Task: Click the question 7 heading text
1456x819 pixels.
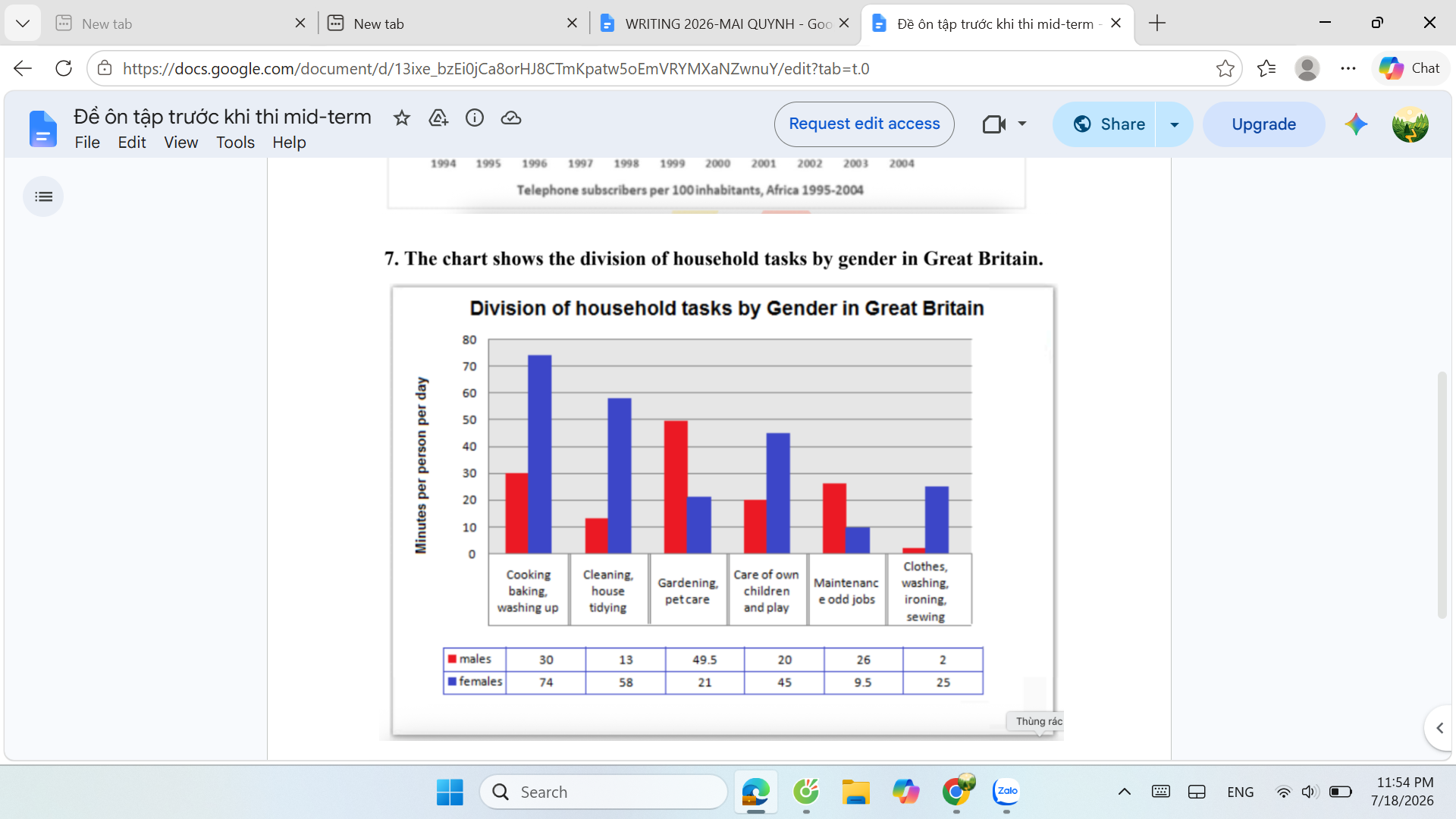Action: [x=713, y=259]
